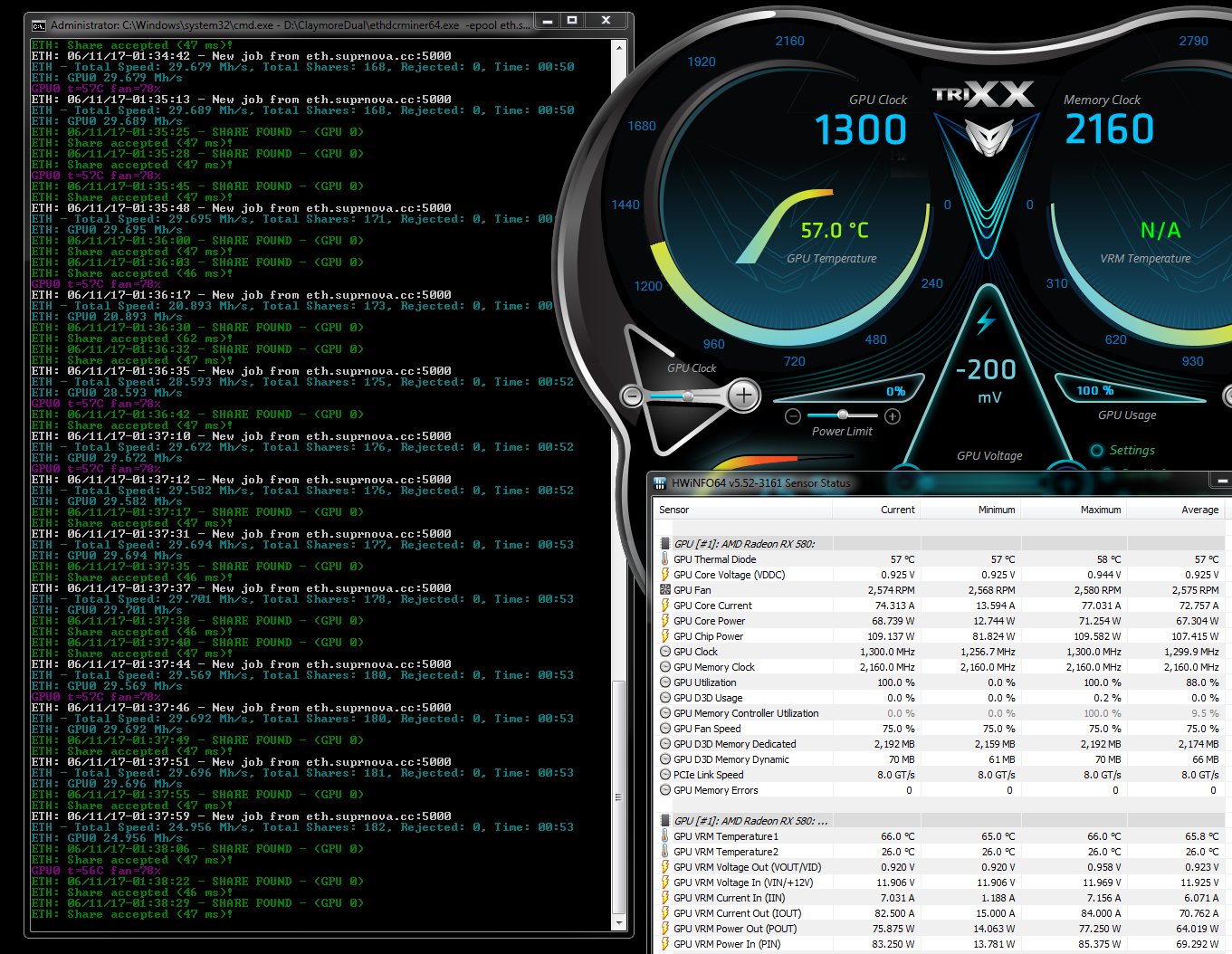
Task: Click the icon beside GPU Memory Controller Utilization
Action: pos(665,713)
